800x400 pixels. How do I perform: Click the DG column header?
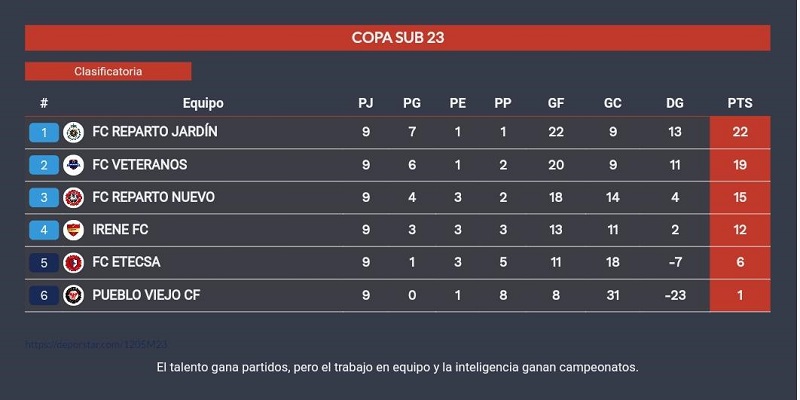674,104
